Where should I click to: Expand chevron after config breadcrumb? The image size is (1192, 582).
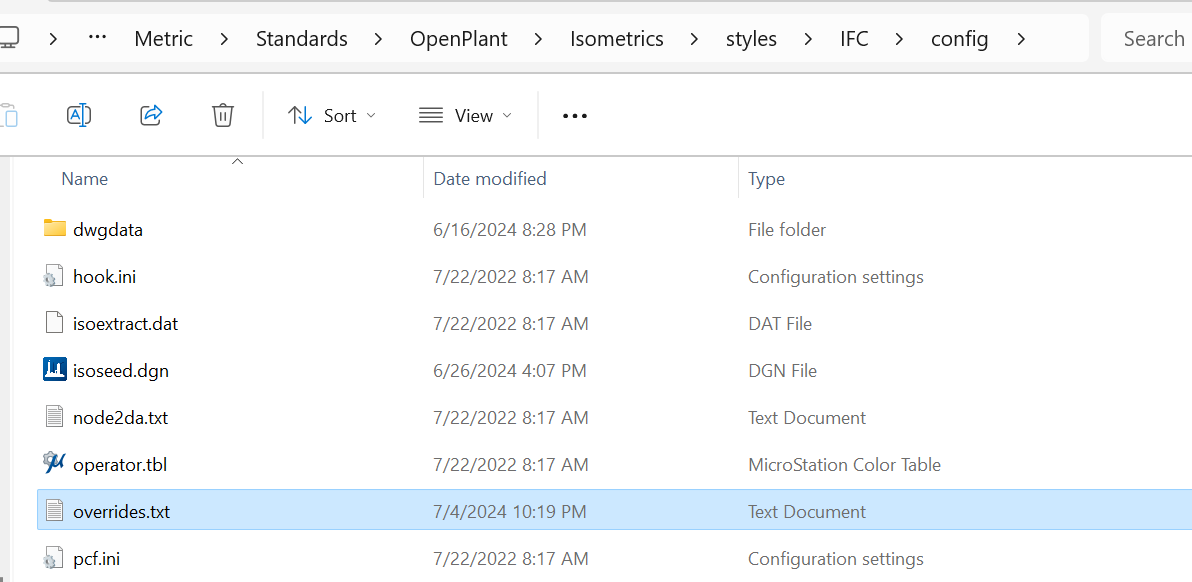coord(1021,38)
